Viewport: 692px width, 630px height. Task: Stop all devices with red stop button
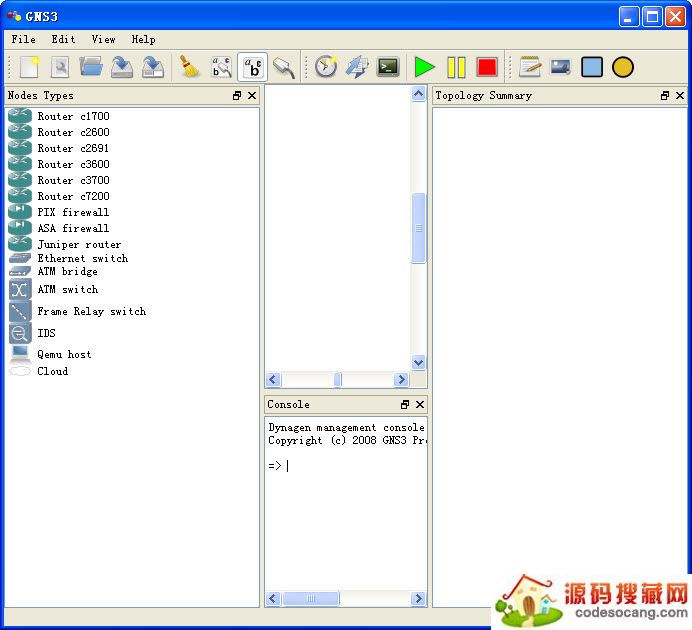[487, 67]
